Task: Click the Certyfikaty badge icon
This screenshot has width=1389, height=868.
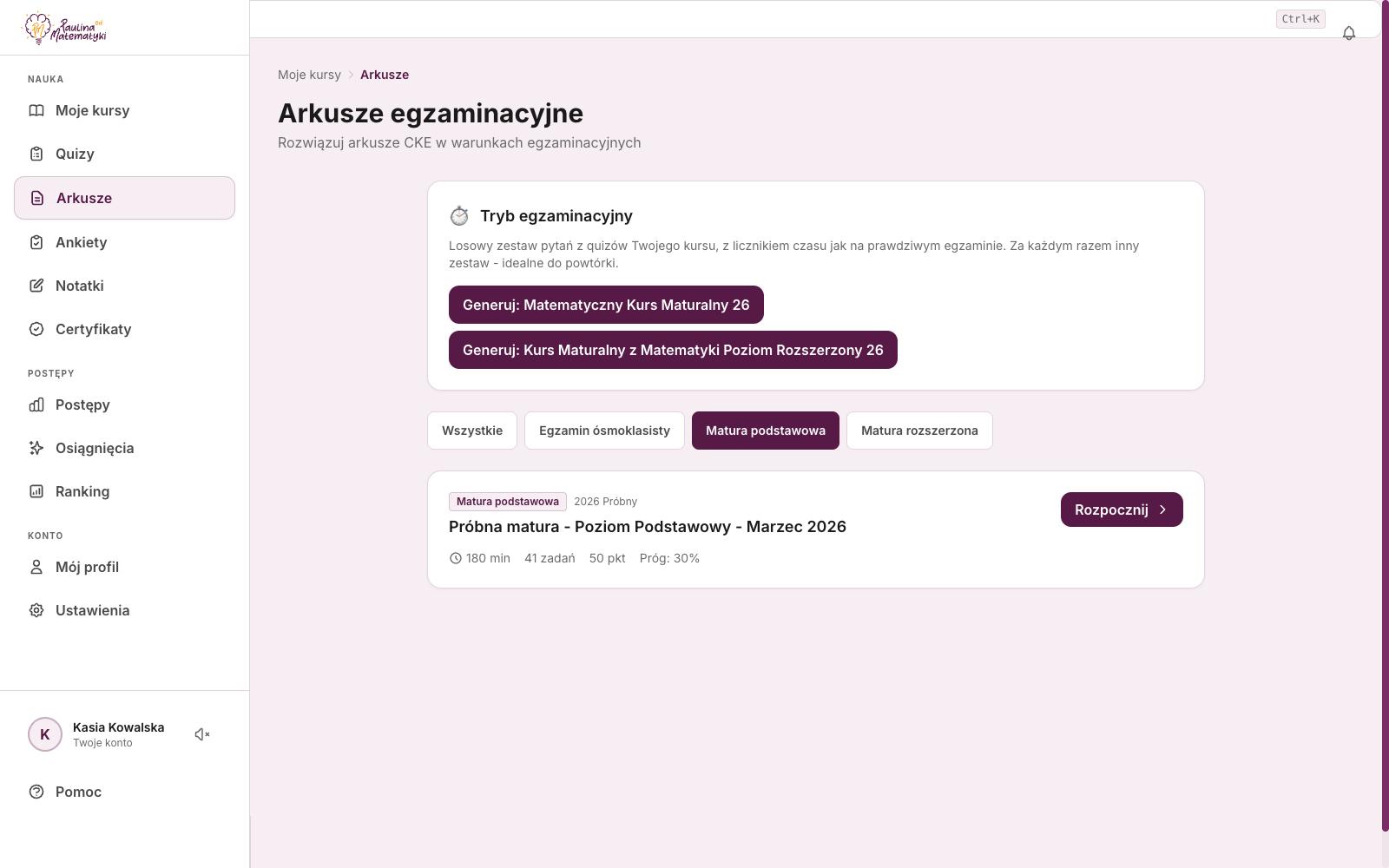Action: (x=36, y=329)
